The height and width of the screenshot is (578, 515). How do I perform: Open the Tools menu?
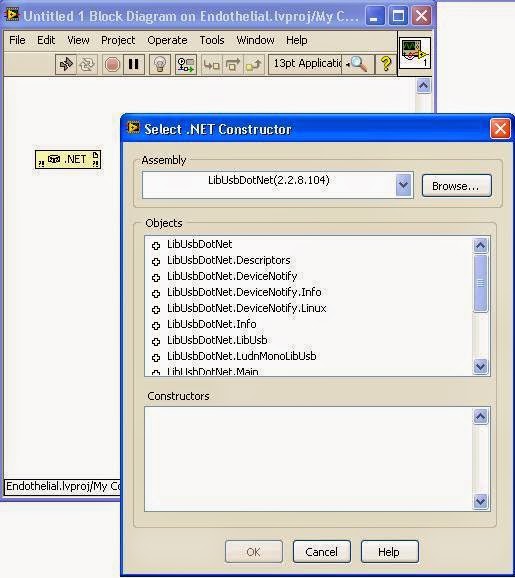(x=212, y=40)
